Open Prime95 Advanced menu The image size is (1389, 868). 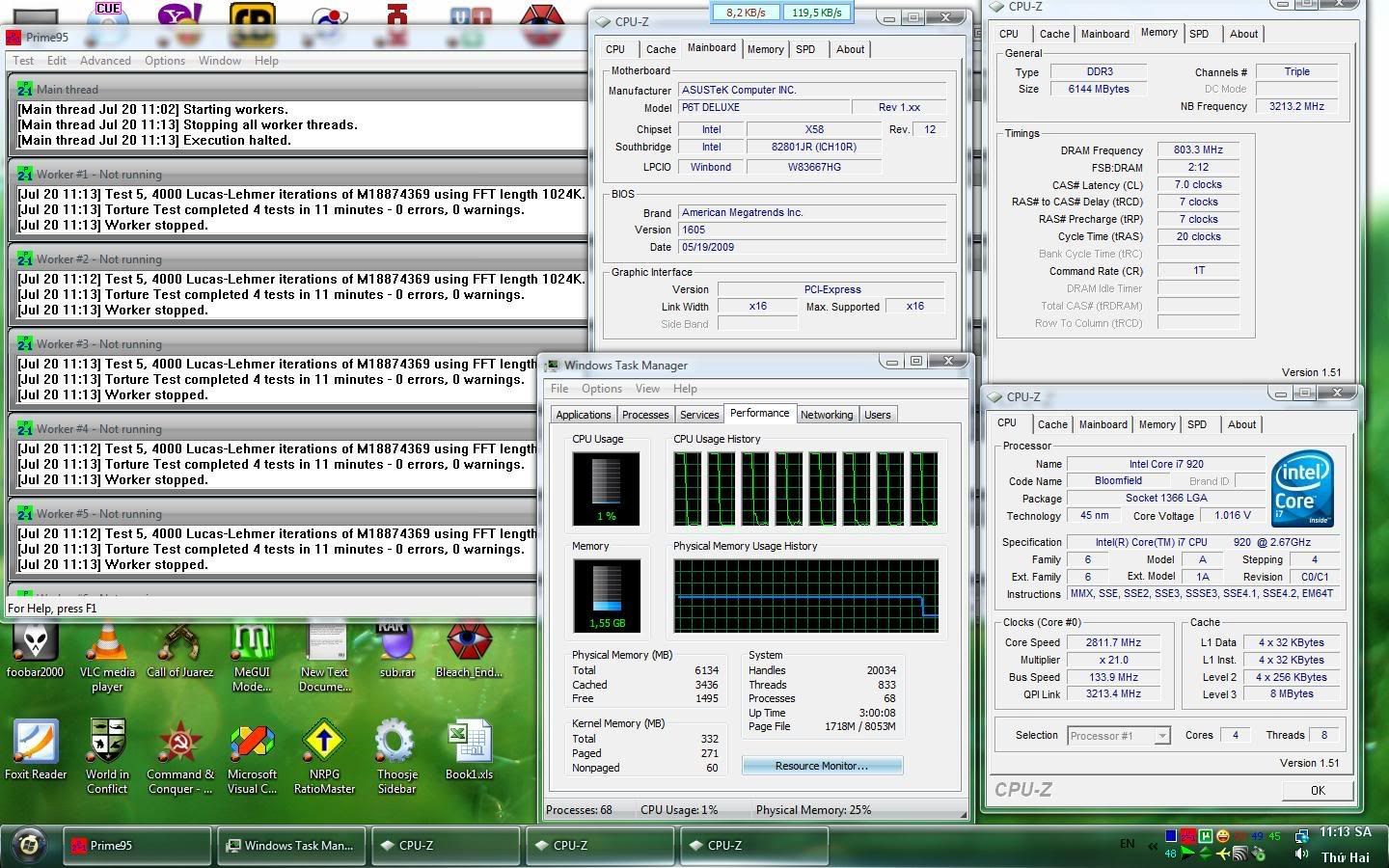[105, 61]
